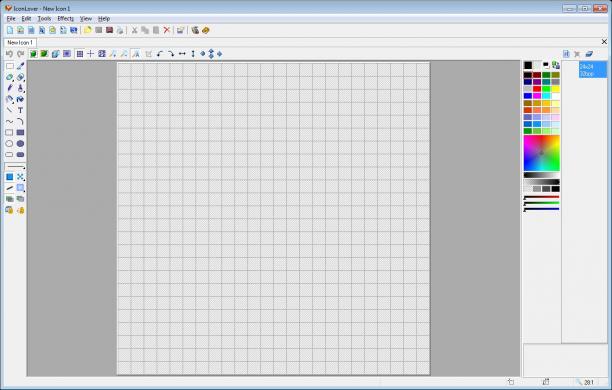Open the Tools menu
The width and height of the screenshot is (612, 390).
click(x=44, y=19)
